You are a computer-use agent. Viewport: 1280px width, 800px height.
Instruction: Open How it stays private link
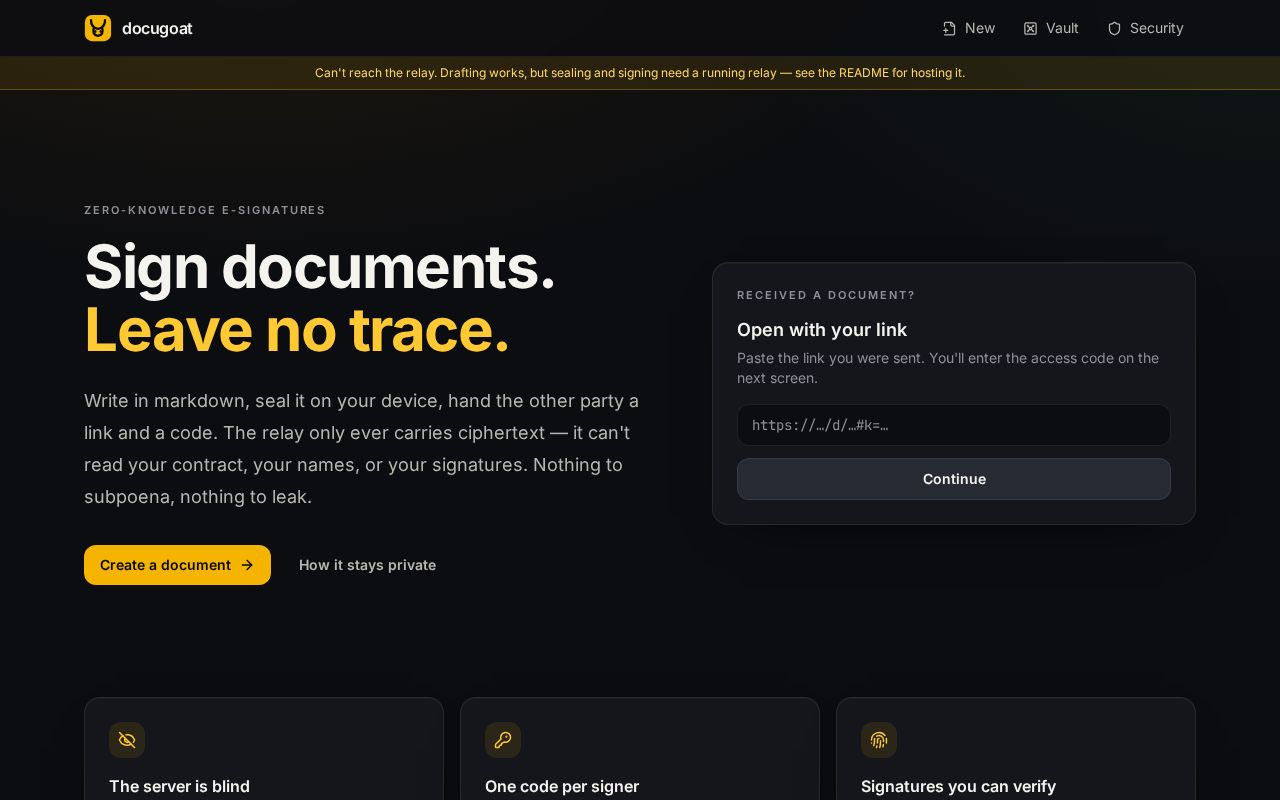(367, 565)
